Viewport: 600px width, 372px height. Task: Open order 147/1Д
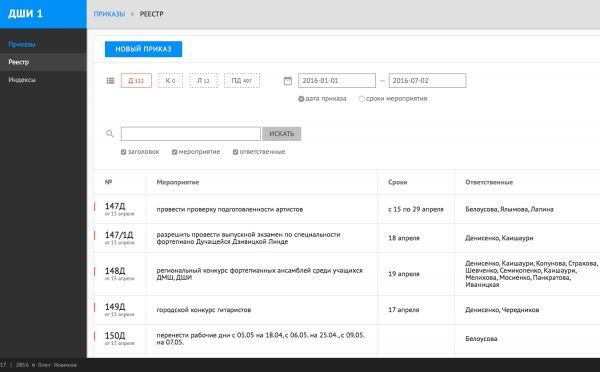[x=119, y=235]
